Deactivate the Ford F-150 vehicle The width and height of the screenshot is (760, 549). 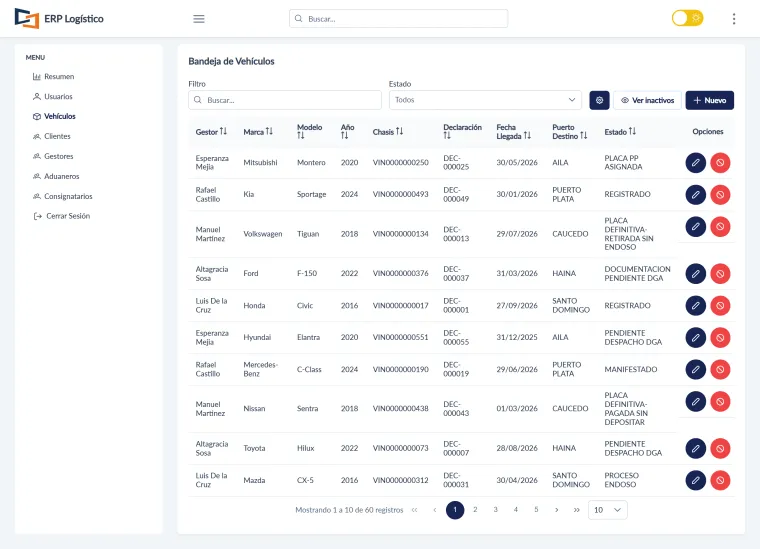[x=720, y=274]
